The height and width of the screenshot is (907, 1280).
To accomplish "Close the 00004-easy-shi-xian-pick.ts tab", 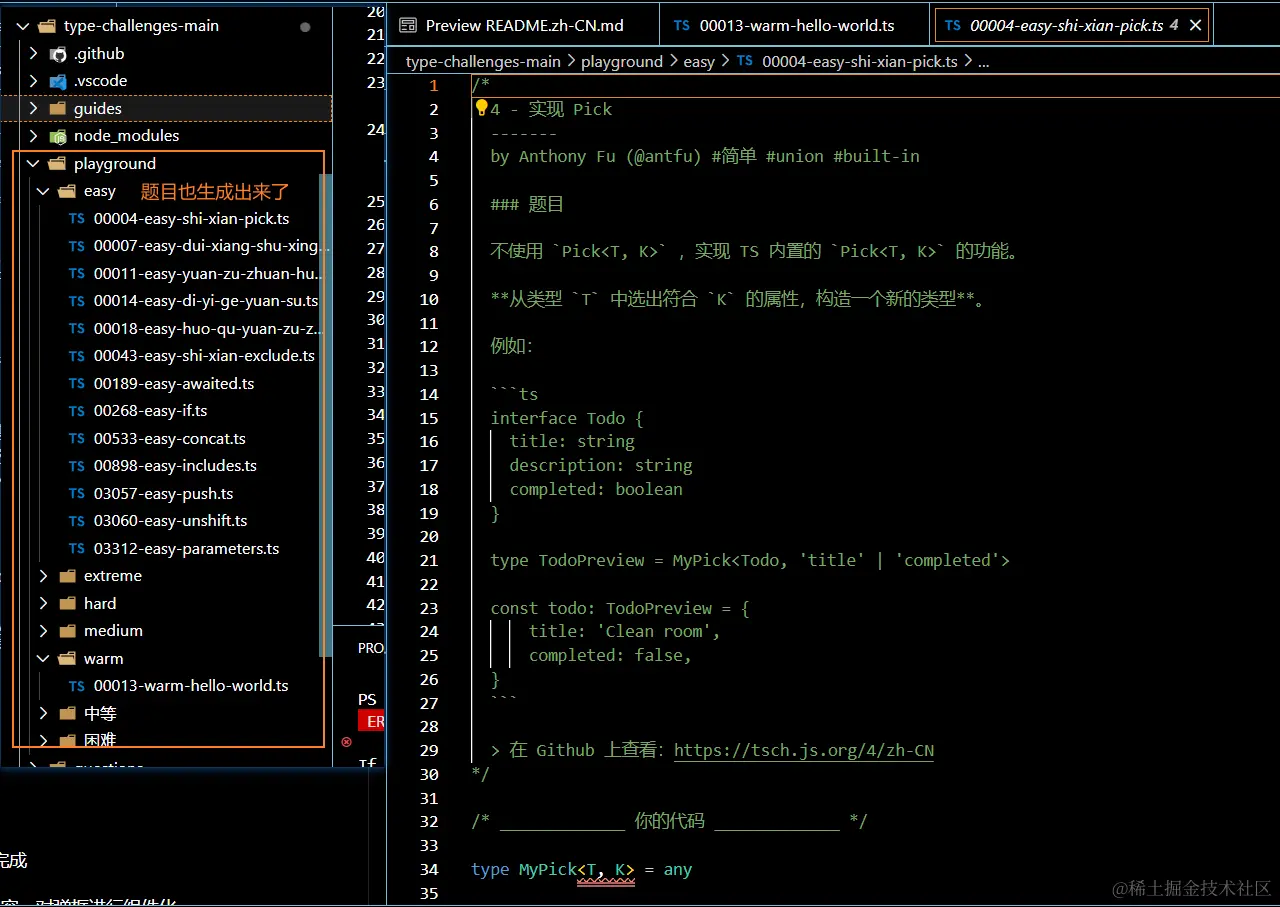I will [x=1195, y=26].
